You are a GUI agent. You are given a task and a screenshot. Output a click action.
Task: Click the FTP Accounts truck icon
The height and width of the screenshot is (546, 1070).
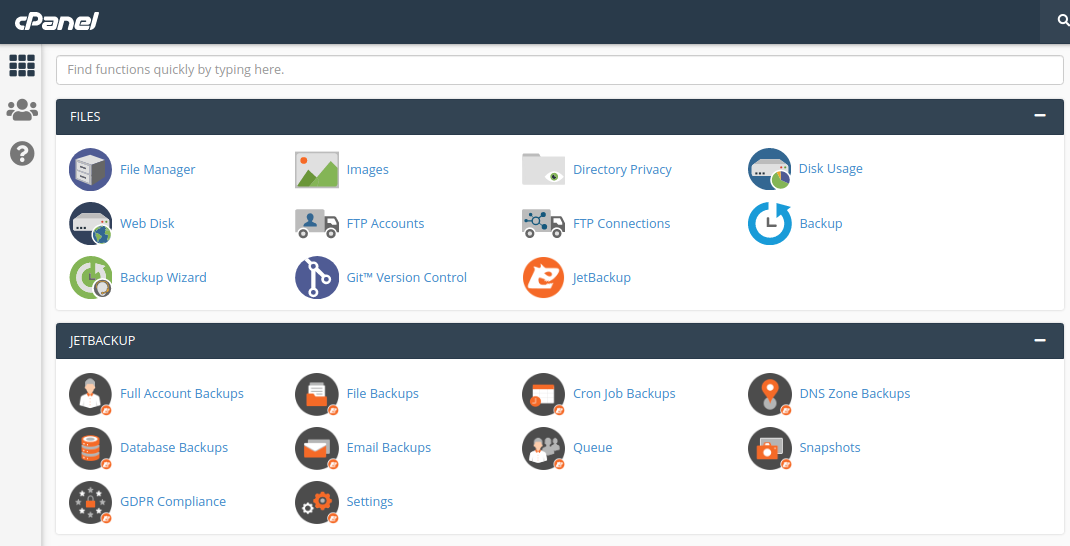tap(317, 223)
